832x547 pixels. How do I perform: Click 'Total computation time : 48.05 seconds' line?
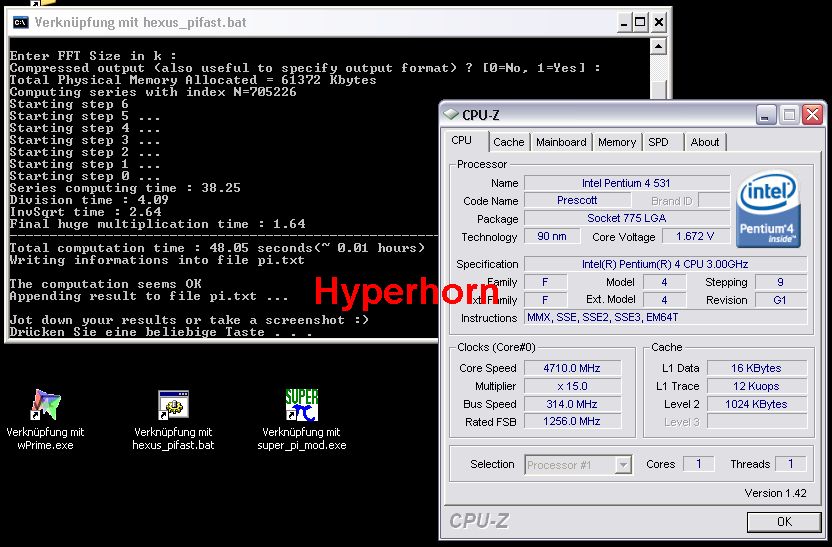[x=217, y=248]
